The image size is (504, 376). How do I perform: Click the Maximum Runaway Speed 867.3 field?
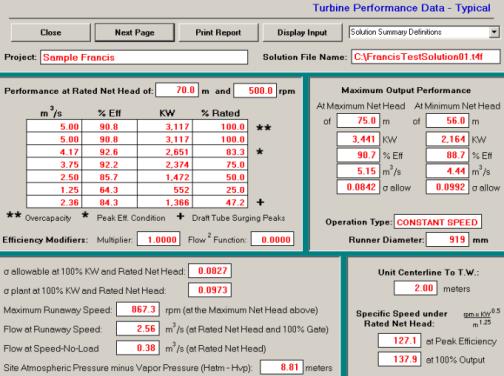(x=138, y=309)
